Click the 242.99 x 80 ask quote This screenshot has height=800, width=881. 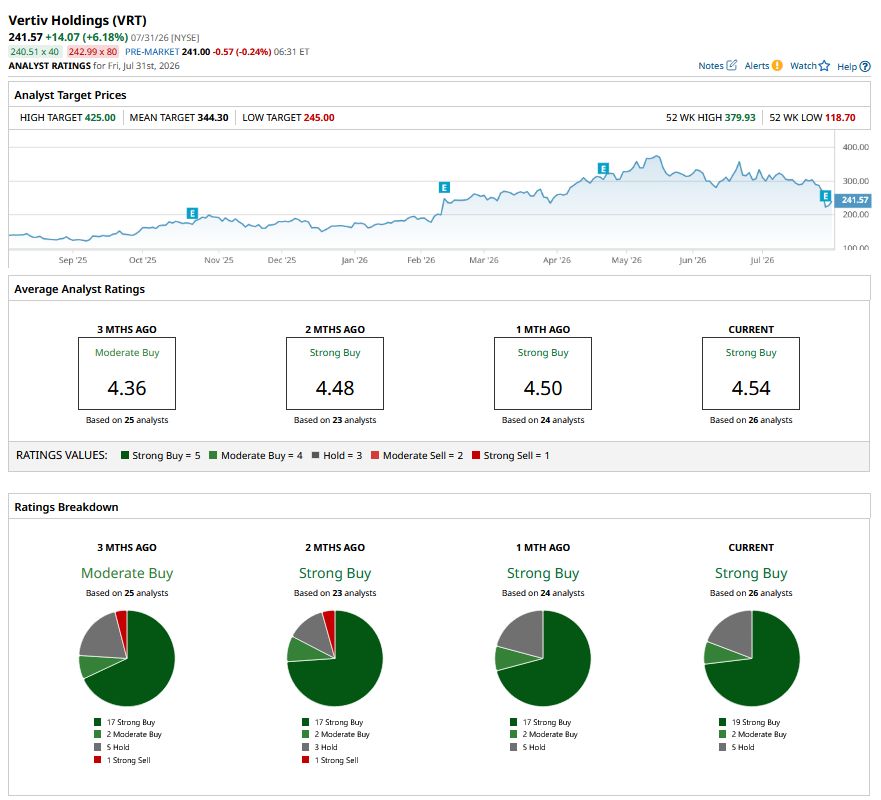click(x=93, y=52)
